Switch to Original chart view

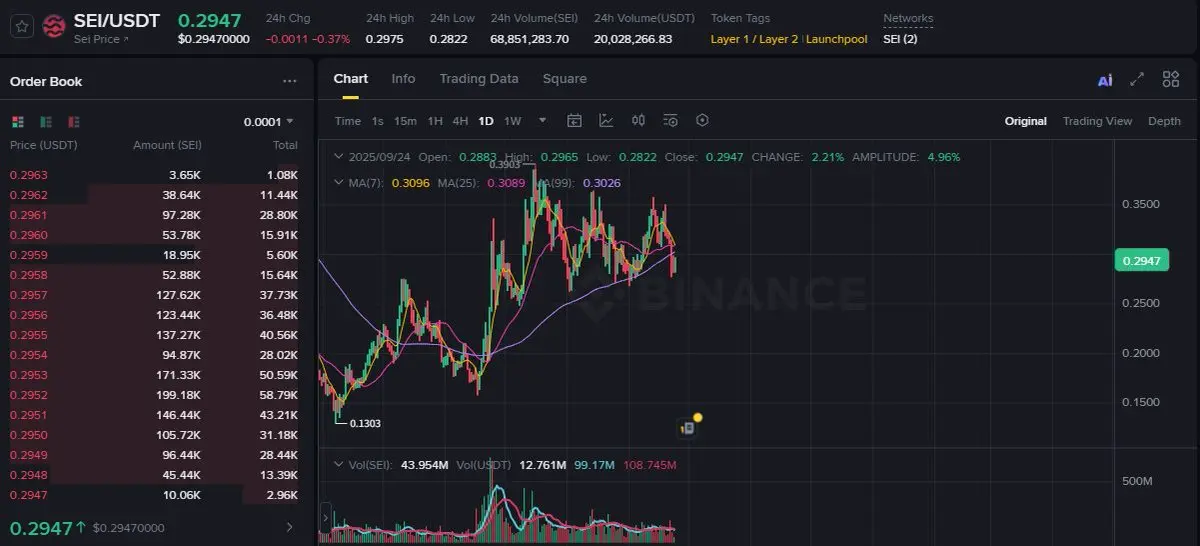tap(1026, 121)
